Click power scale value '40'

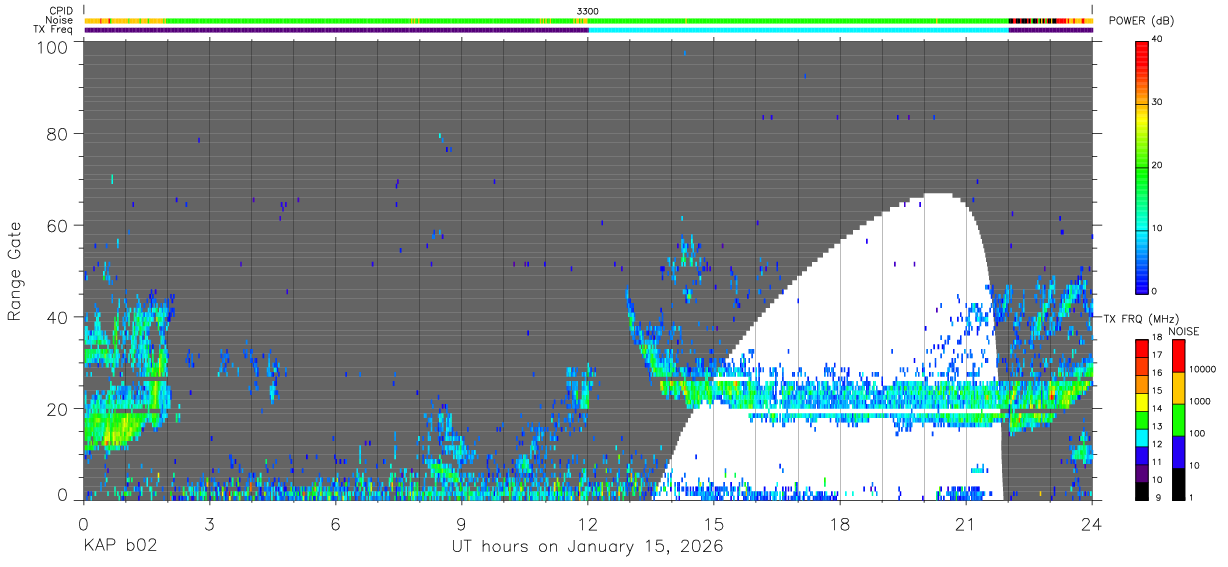(x=1158, y=40)
